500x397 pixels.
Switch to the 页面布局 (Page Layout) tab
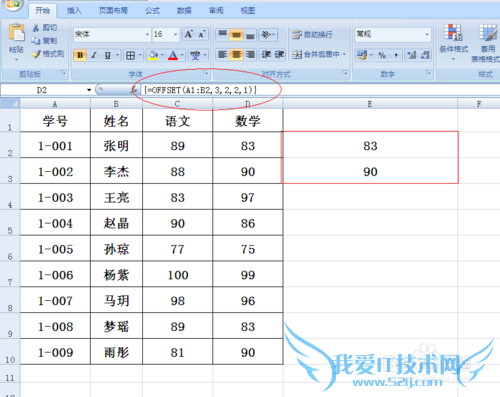pyautogui.click(x=113, y=11)
